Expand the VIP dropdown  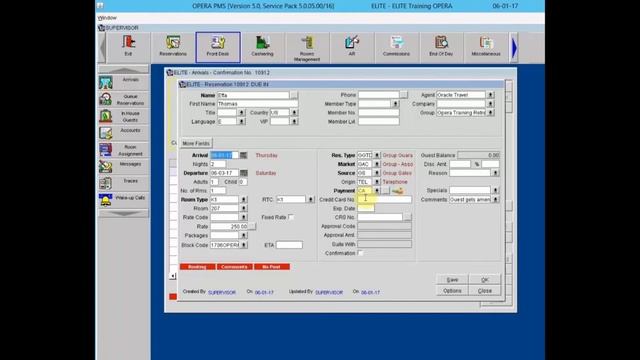tap(294, 121)
